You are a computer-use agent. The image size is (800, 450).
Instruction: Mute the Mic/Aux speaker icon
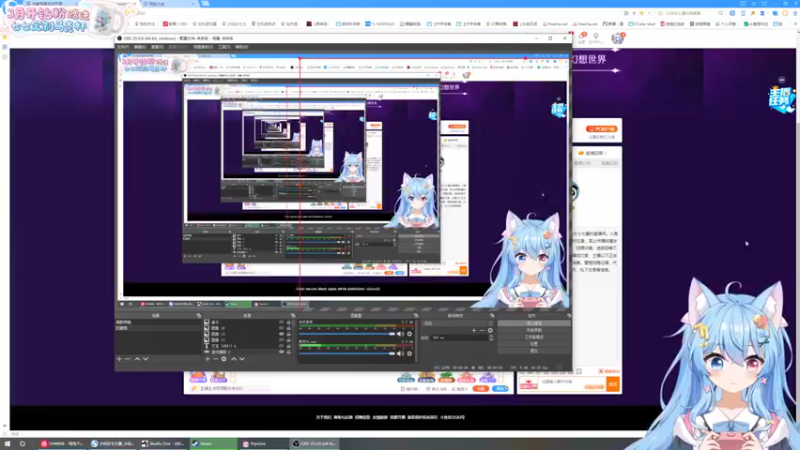pos(401,354)
